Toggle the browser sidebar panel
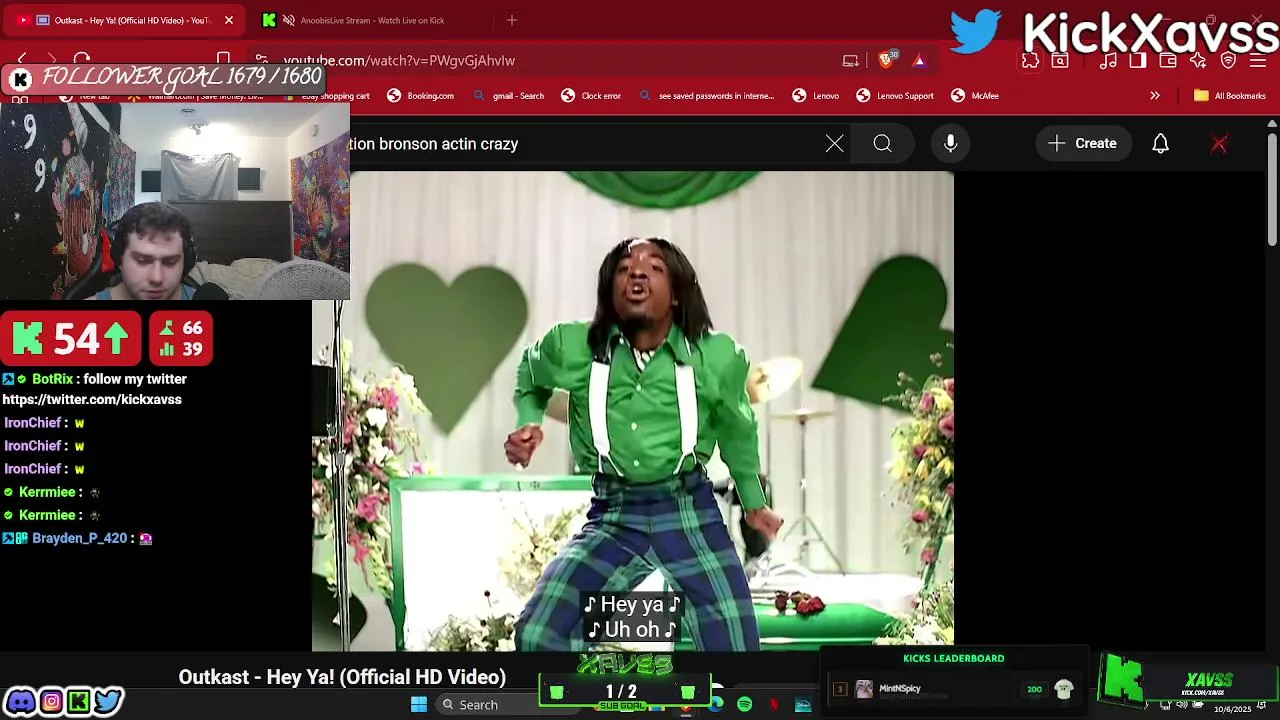 coord(1138,61)
